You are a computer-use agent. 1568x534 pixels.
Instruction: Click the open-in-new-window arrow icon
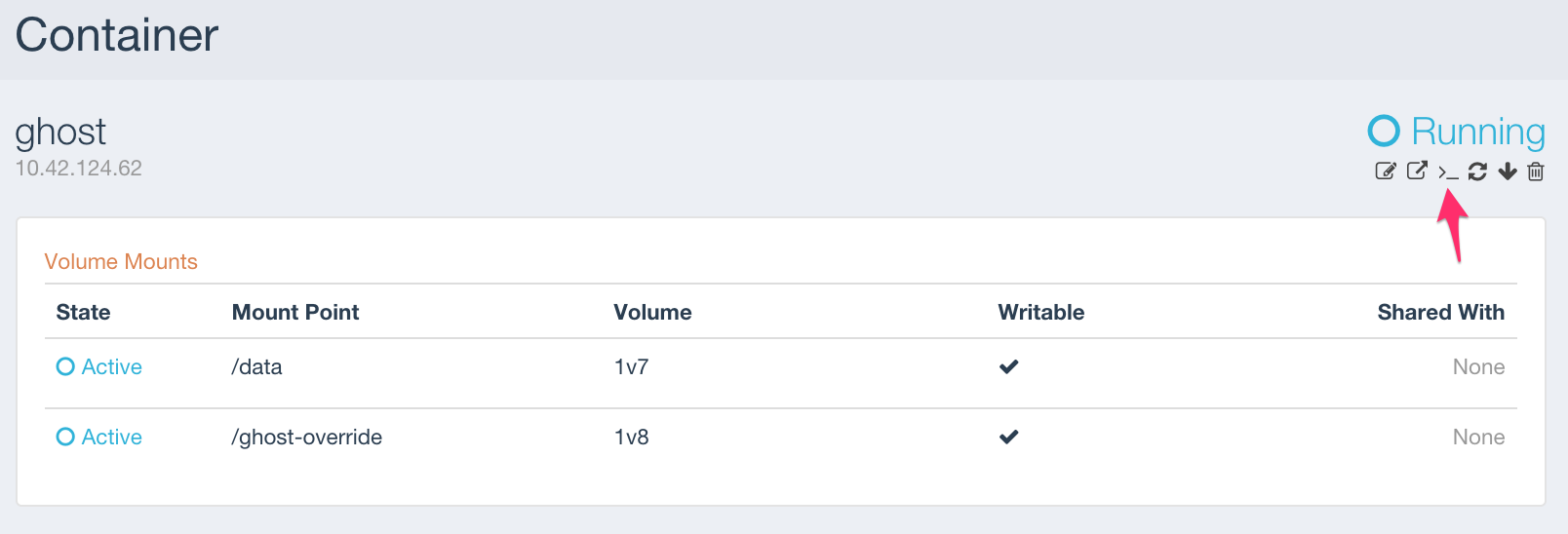[x=1417, y=171]
